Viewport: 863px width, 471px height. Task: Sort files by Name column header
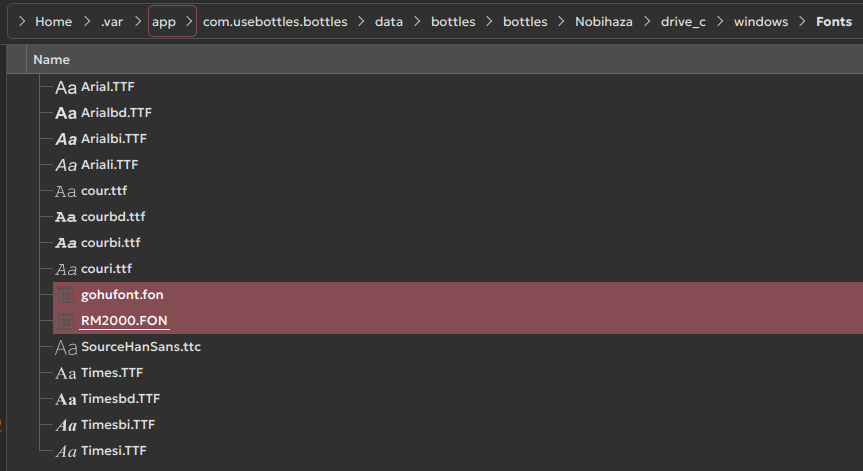tap(52, 60)
